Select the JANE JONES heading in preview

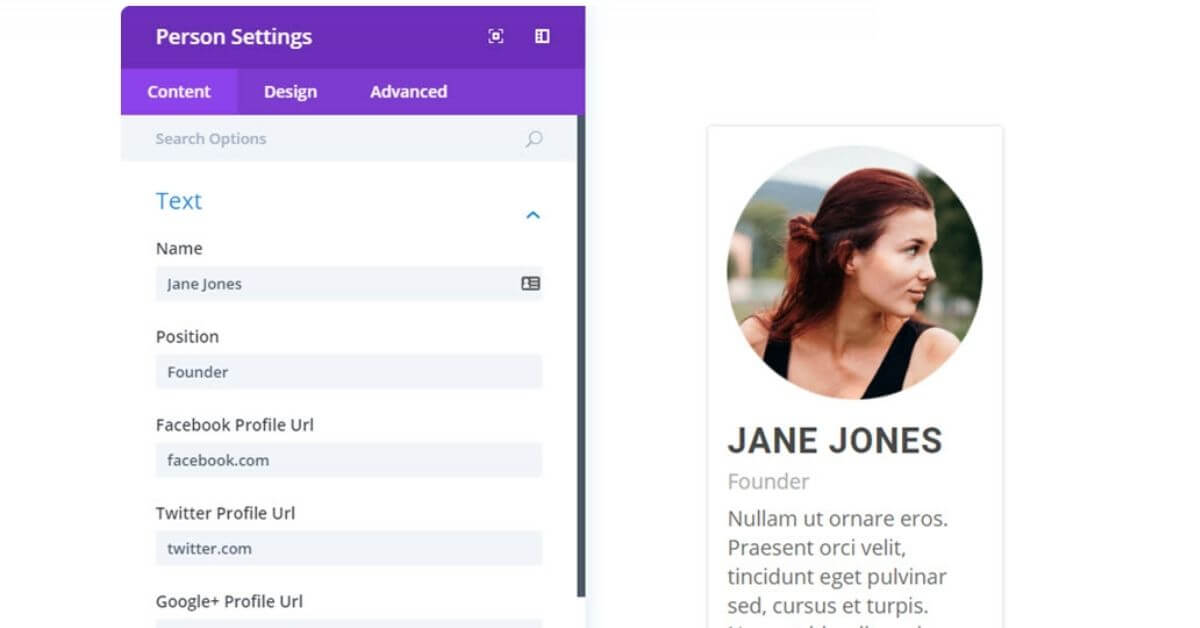click(x=836, y=439)
